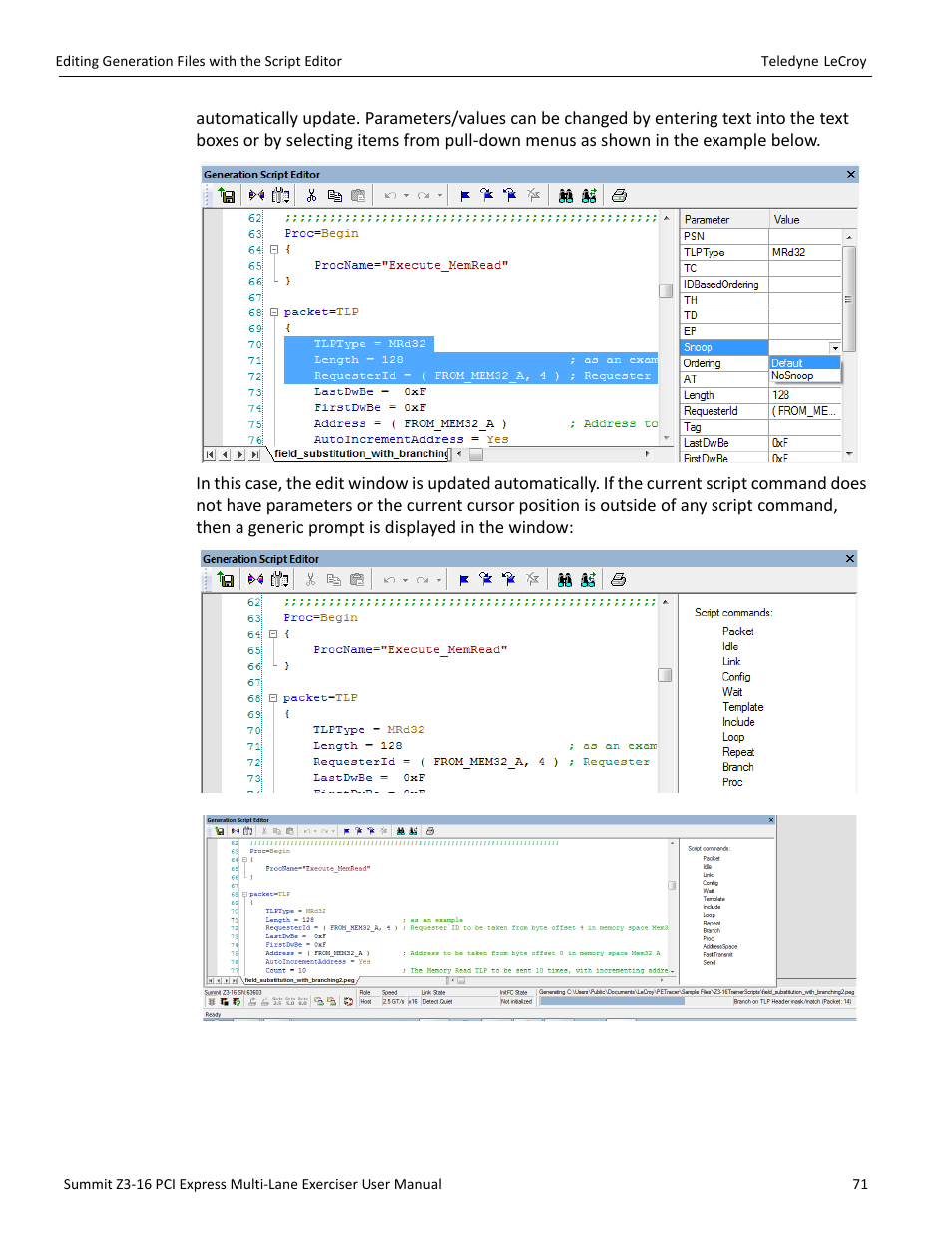
Task: Click horizontal scroll thumb beside field_substitution tab
Action: pos(476,455)
